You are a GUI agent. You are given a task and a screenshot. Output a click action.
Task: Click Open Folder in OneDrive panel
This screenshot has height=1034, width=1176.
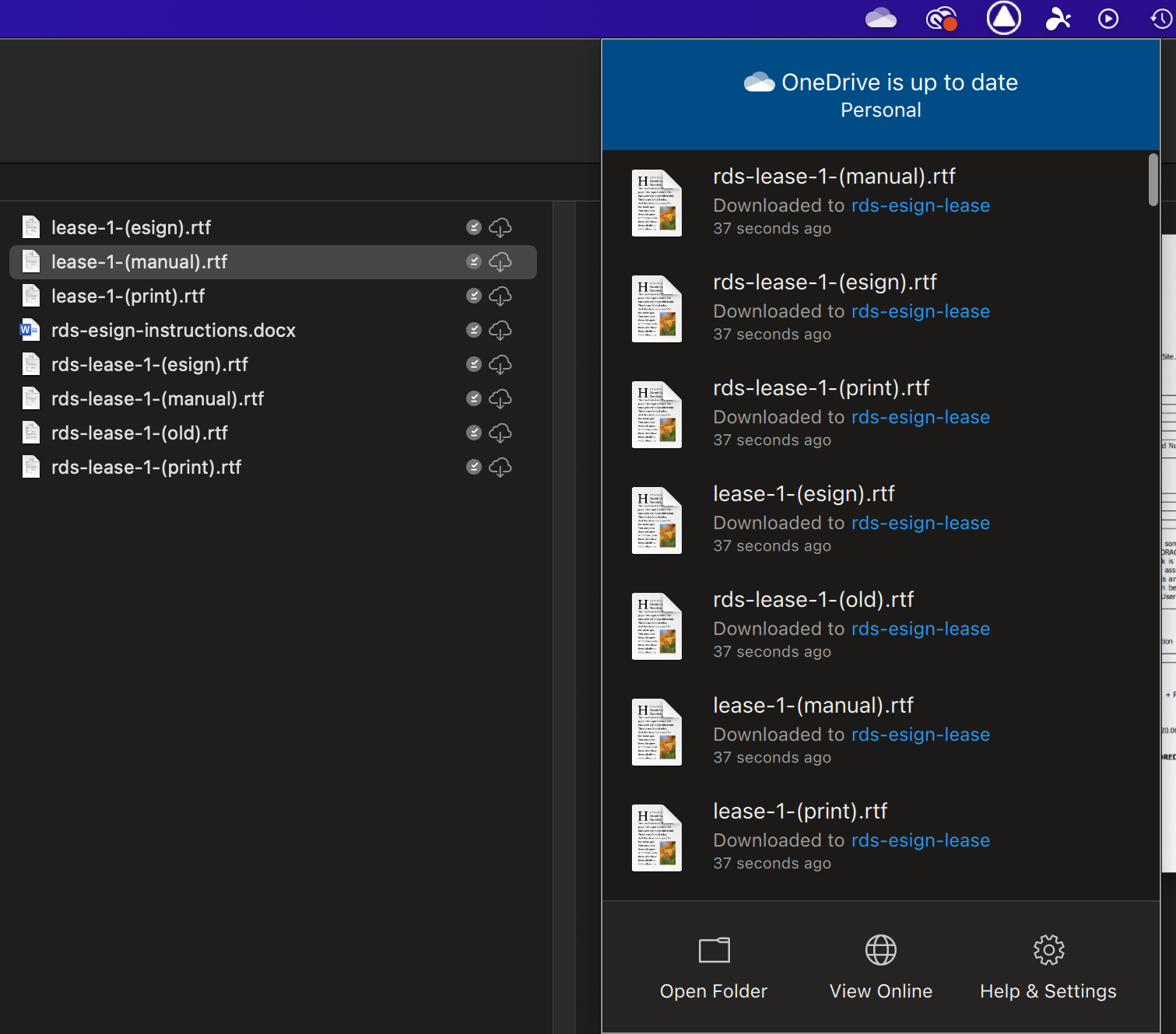pos(714,967)
